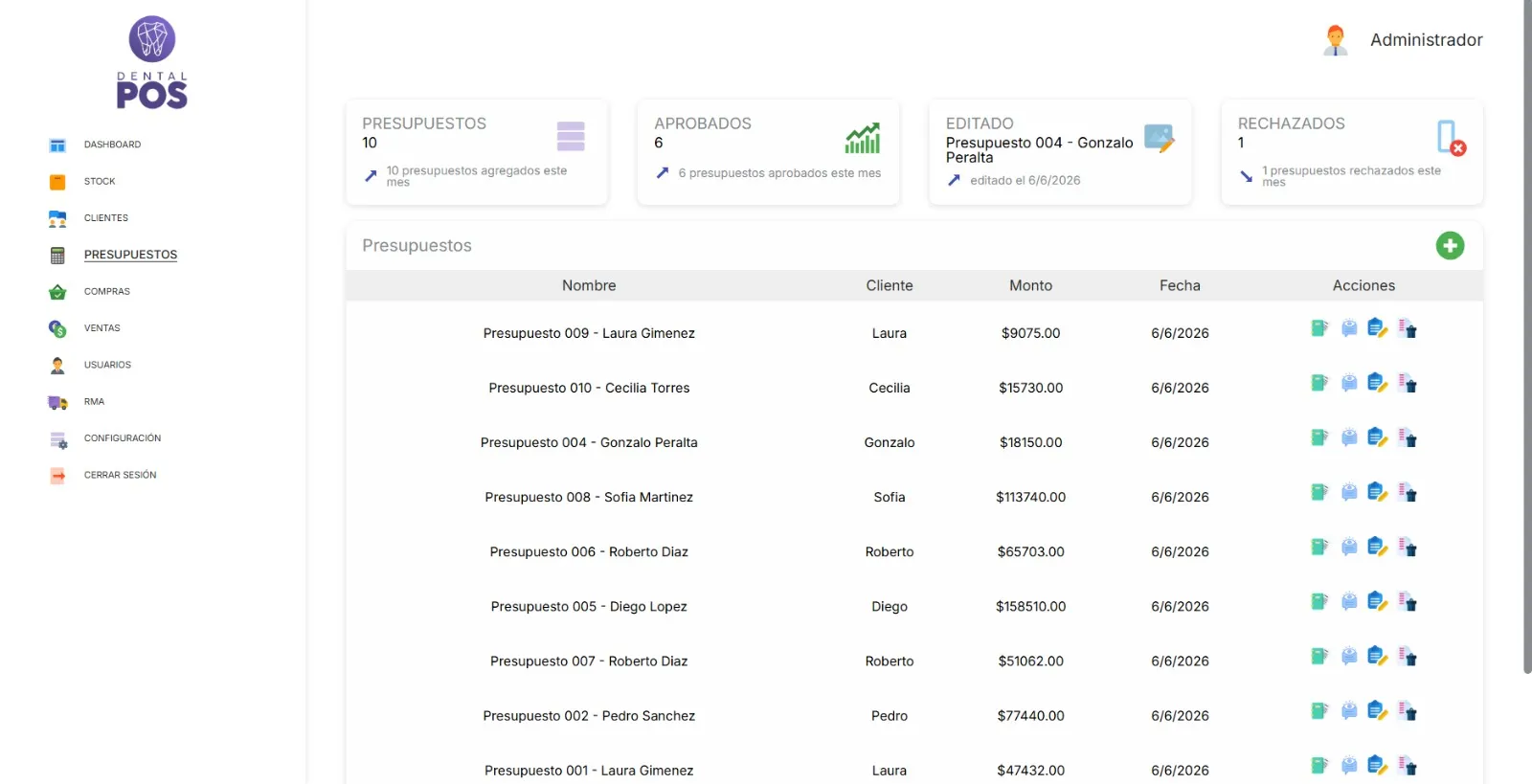Image resolution: width=1532 pixels, height=784 pixels.
Task: Edit Presupuesto 004 with the pencil icon
Action: tap(1378, 437)
